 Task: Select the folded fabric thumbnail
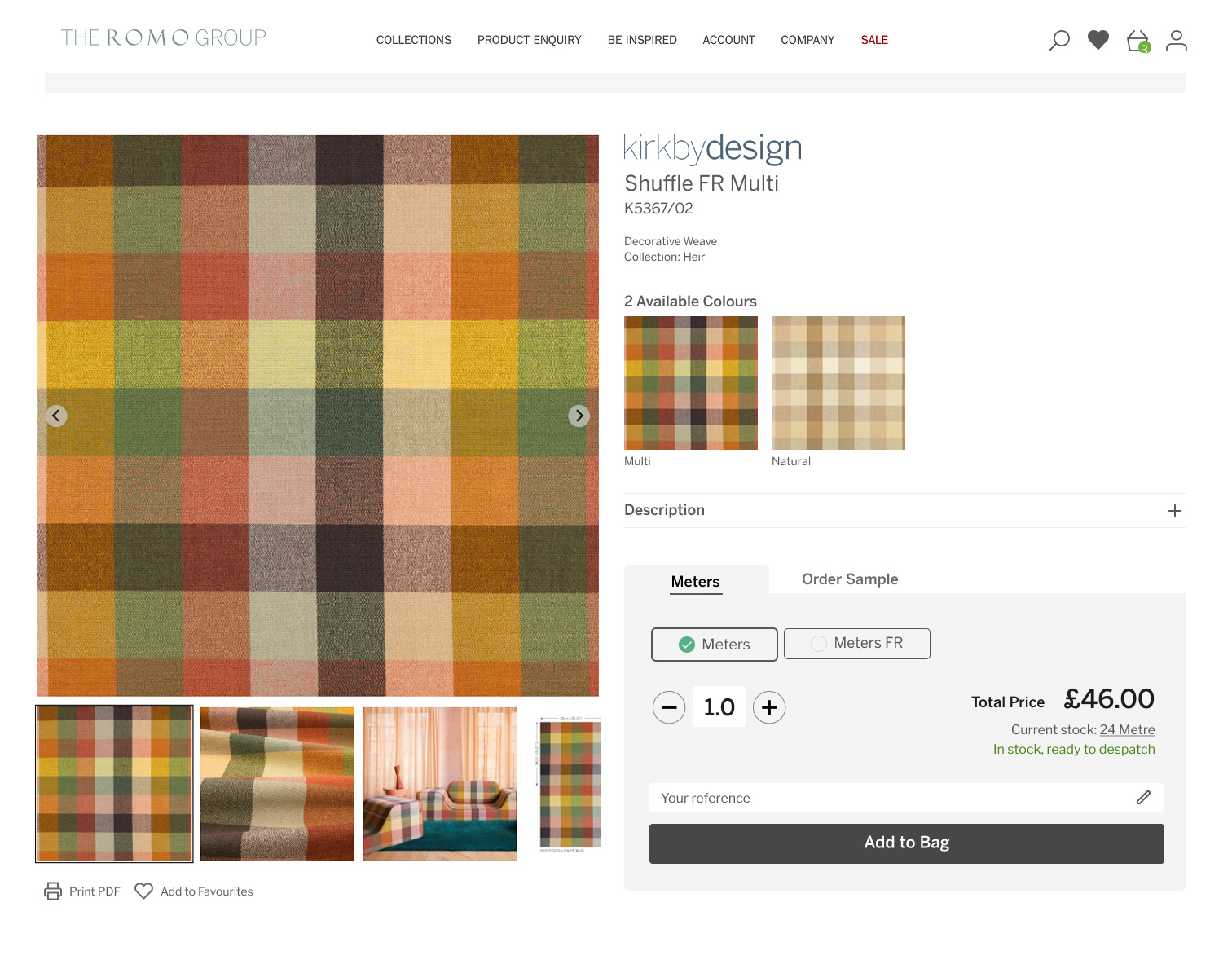coord(277,784)
